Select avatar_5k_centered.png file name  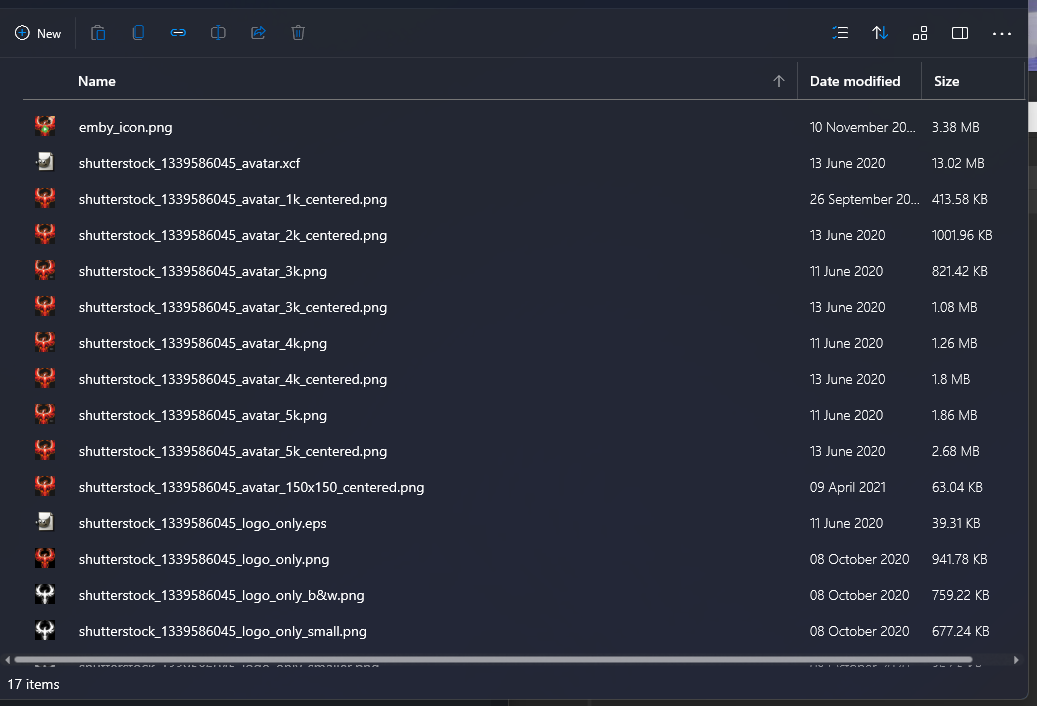tap(233, 451)
